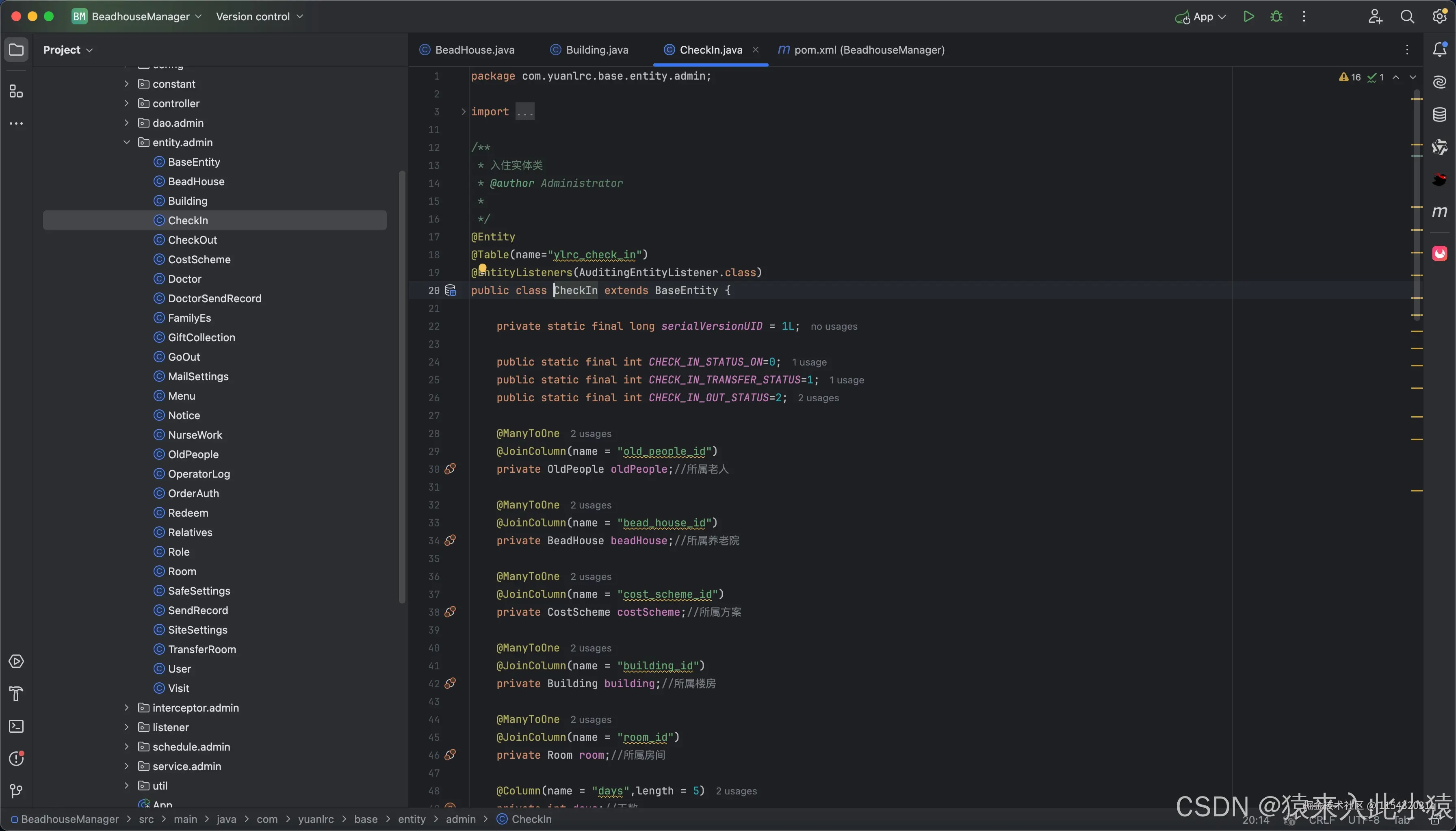The height and width of the screenshot is (831, 1456).
Task: Expand the controller package
Action: tap(127, 103)
